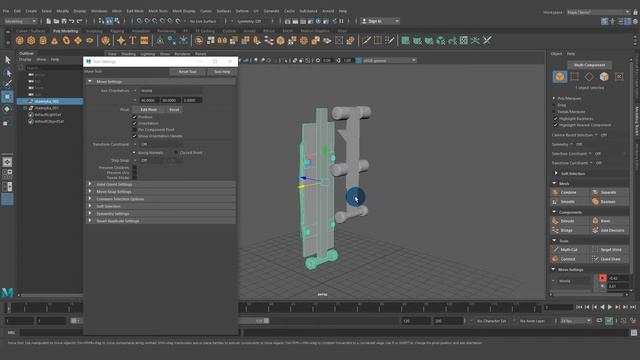Toggle Show Orientation Handle checkbox
The height and width of the screenshot is (360, 640).
coord(134,136)
